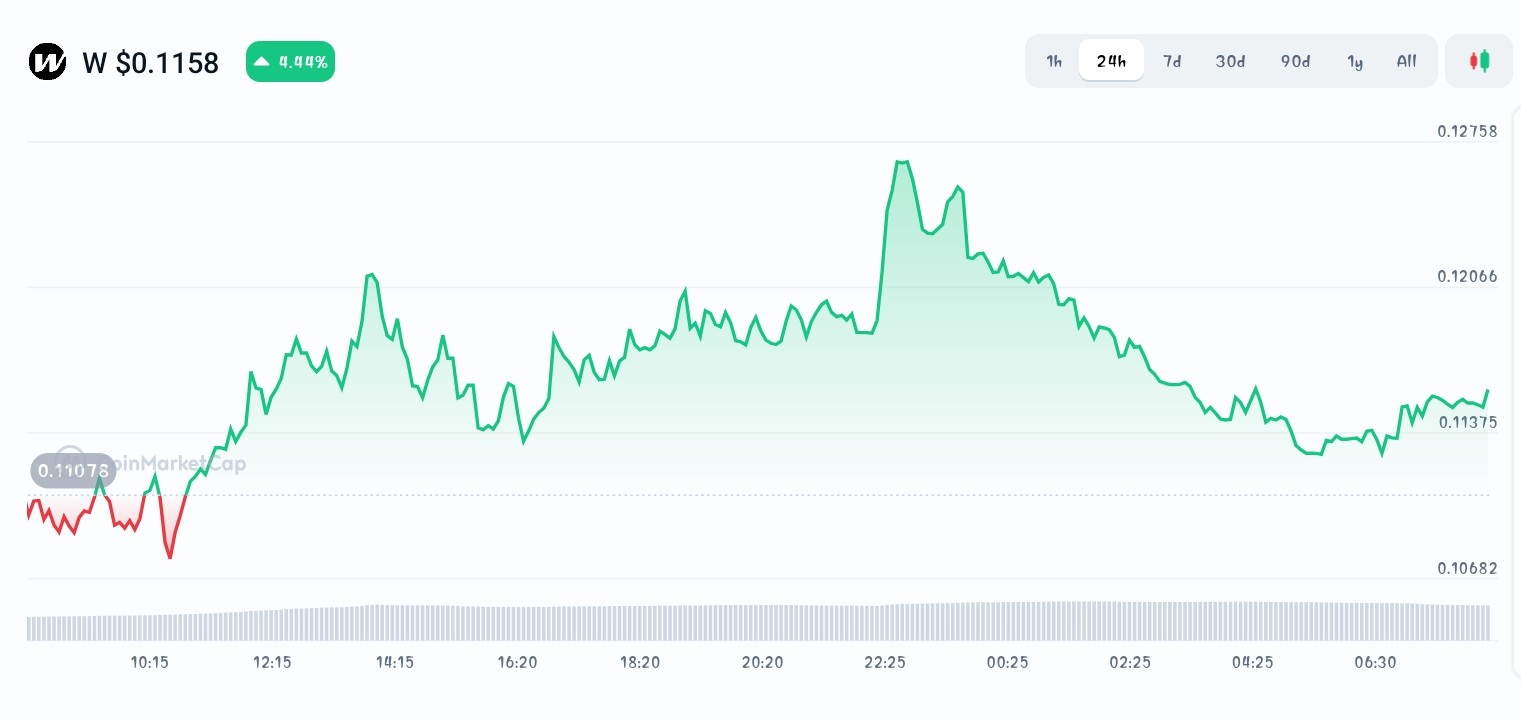Click the red candlestick in the chart-type icon
The width and height of the screenshot is (1521, 720).
tap(1474, 60)
